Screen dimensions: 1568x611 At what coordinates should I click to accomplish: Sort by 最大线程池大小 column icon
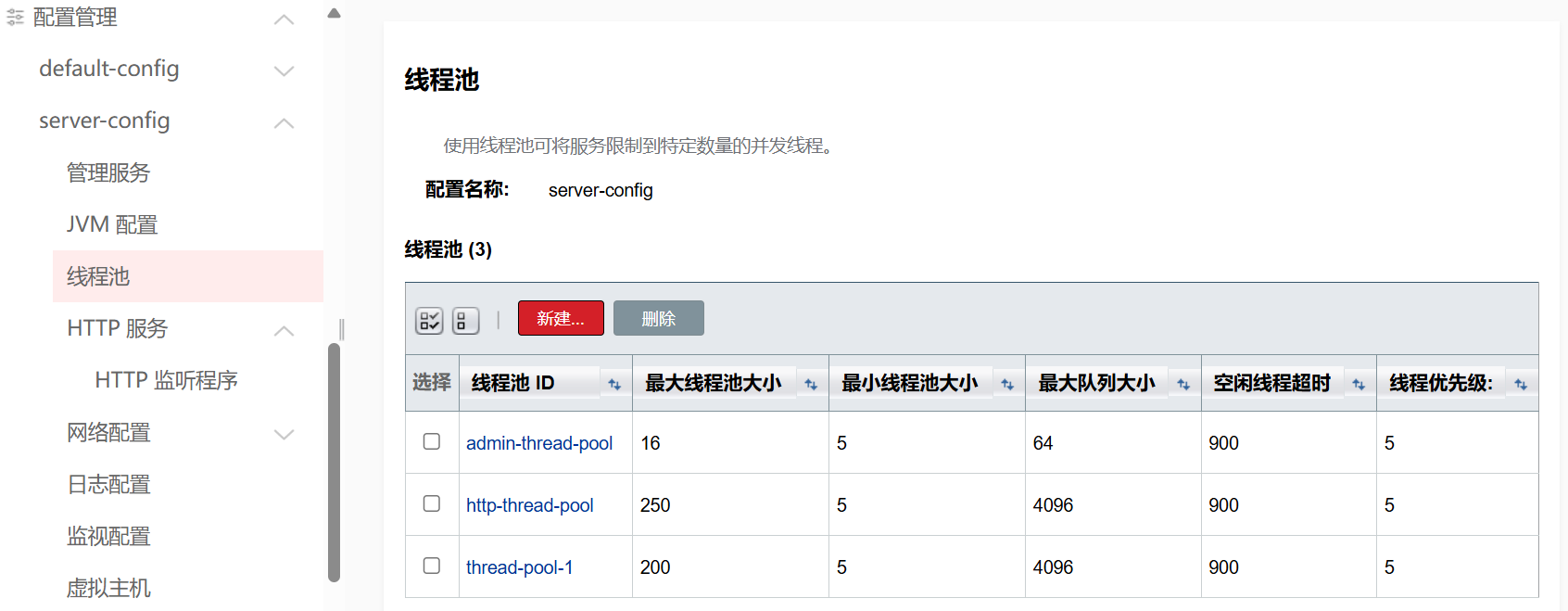click(811, 384)
